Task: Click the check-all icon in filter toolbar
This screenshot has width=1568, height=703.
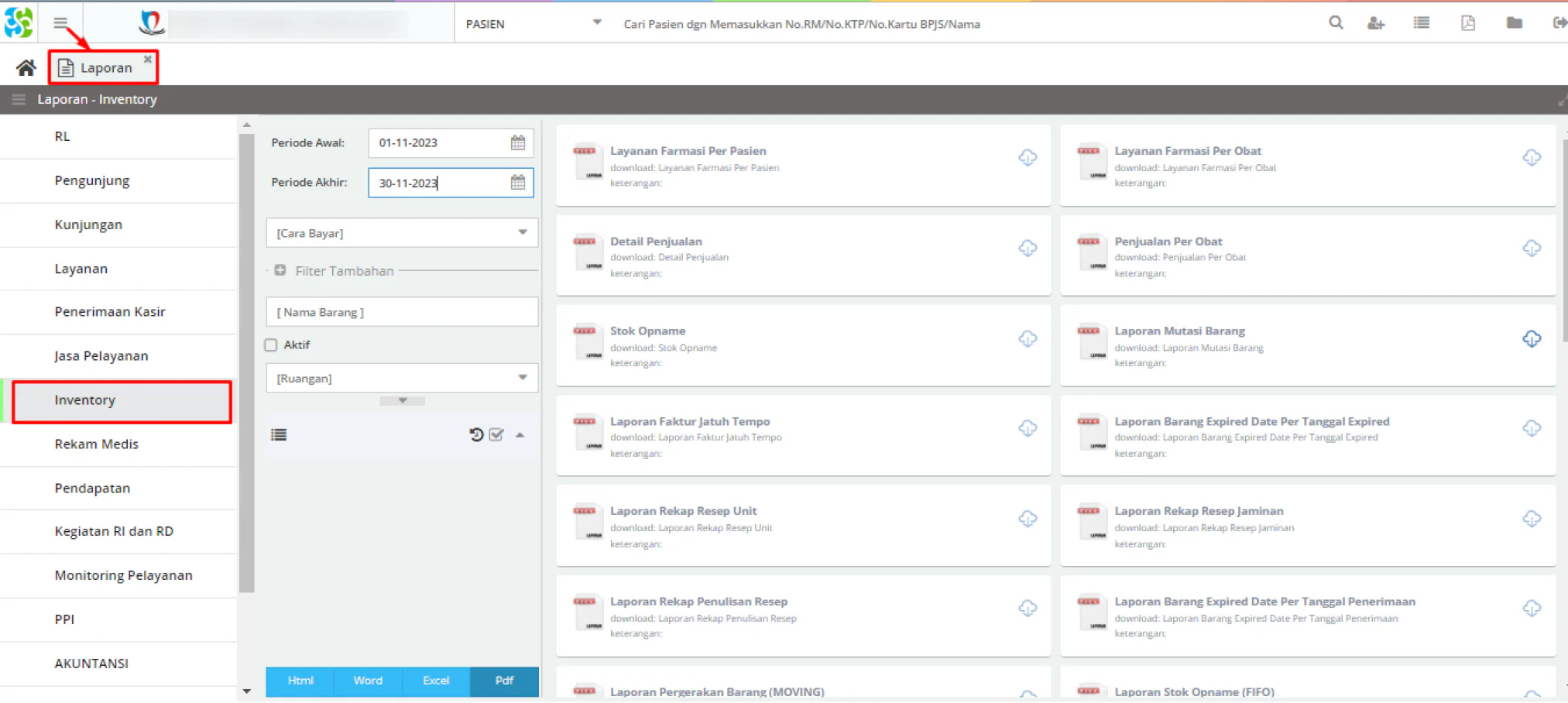Action: tap(496, 435)
